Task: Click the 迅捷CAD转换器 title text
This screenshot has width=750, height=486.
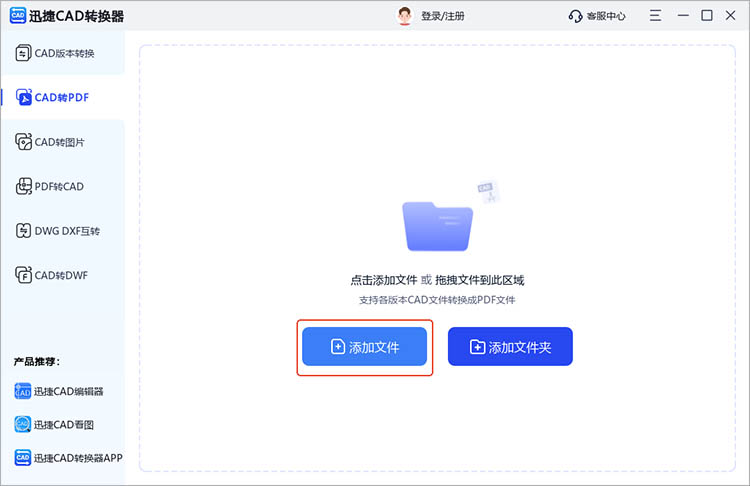Action: pyautogui.click(x=77, y=16)
